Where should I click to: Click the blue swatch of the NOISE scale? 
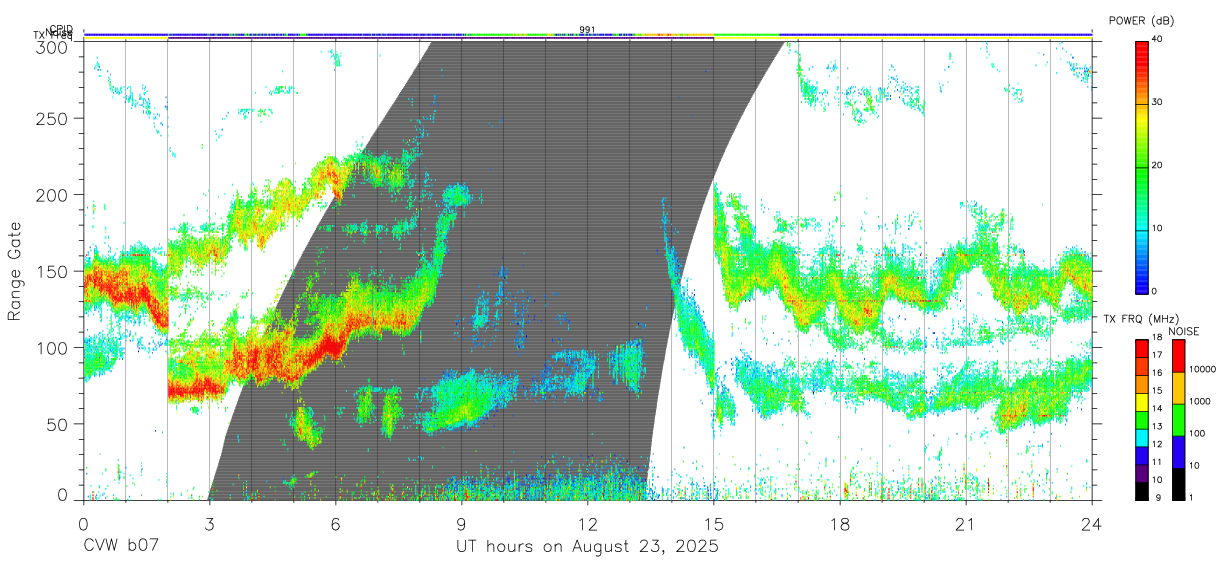[x=1179, y=451]
